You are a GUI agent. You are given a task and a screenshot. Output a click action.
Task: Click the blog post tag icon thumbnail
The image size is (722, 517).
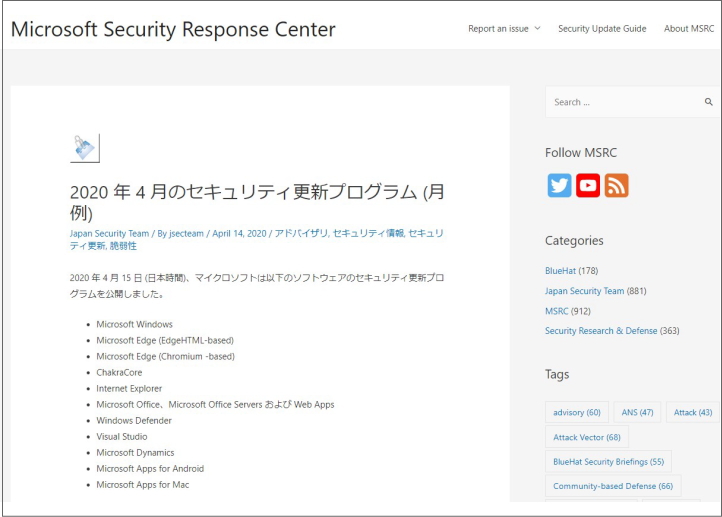tap(85, 148)
